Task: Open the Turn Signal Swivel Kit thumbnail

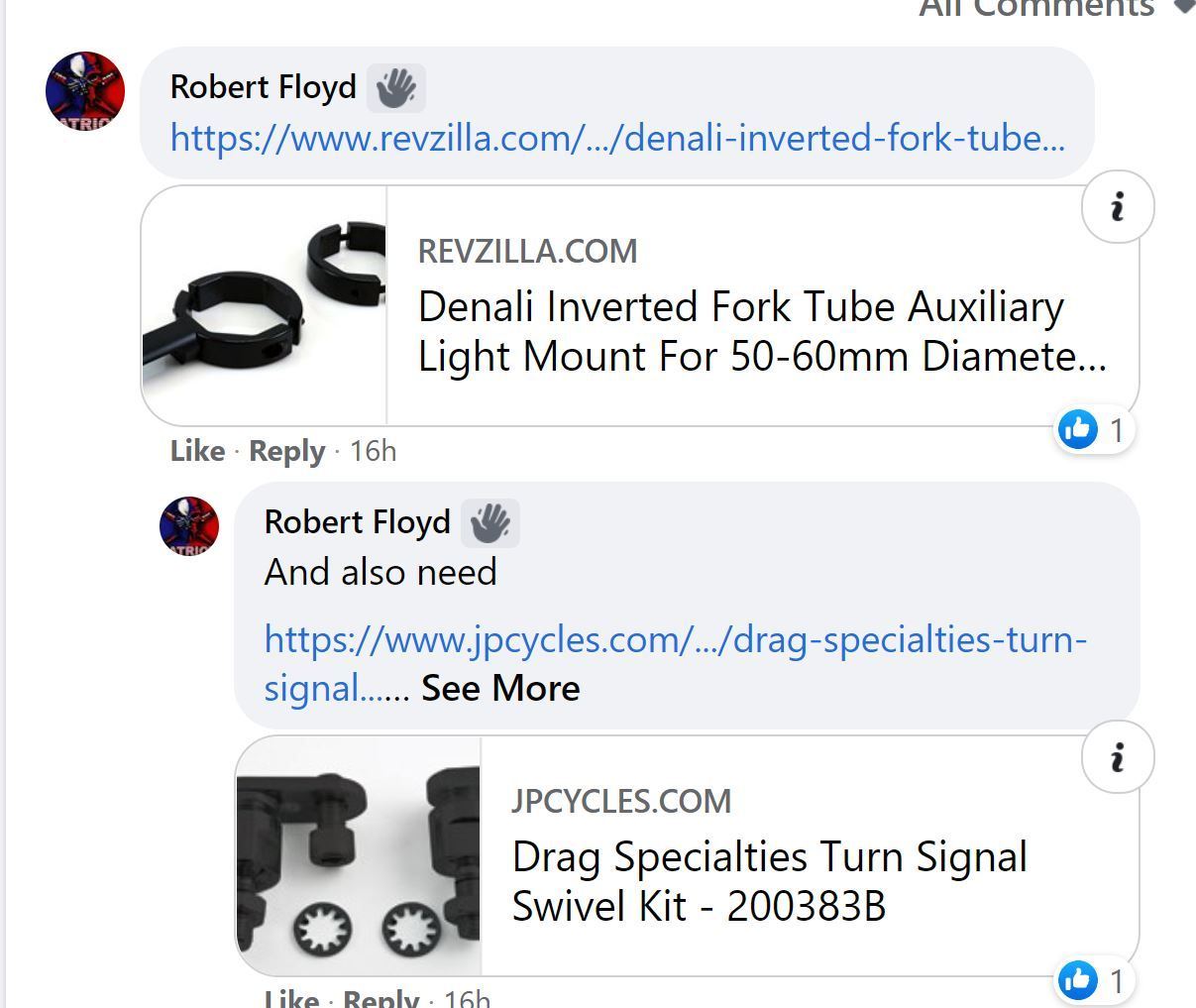Action: [359, 856]
